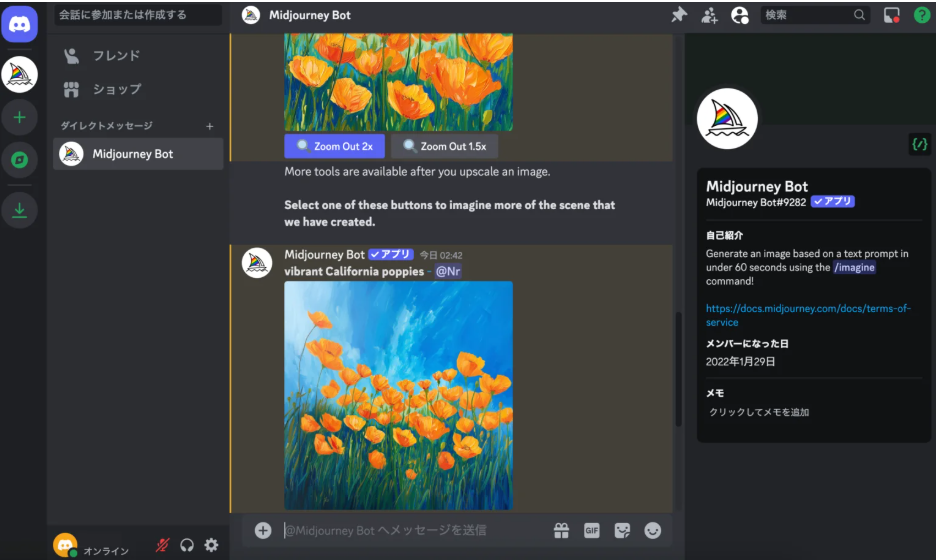Click the /imagine command mention
The height and width of the screenshot is (560, 936).
[854, 267]
